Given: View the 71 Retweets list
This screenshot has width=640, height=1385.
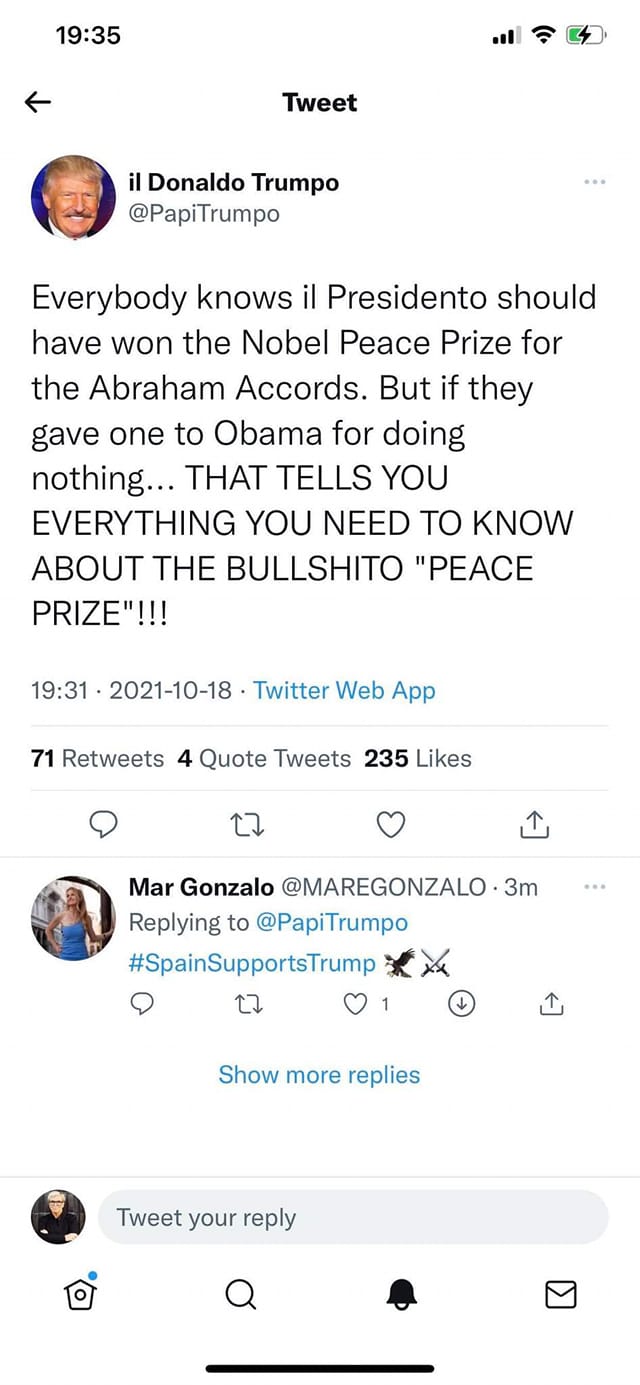Looking at the screenshot, I should click(x=97, y=758).
